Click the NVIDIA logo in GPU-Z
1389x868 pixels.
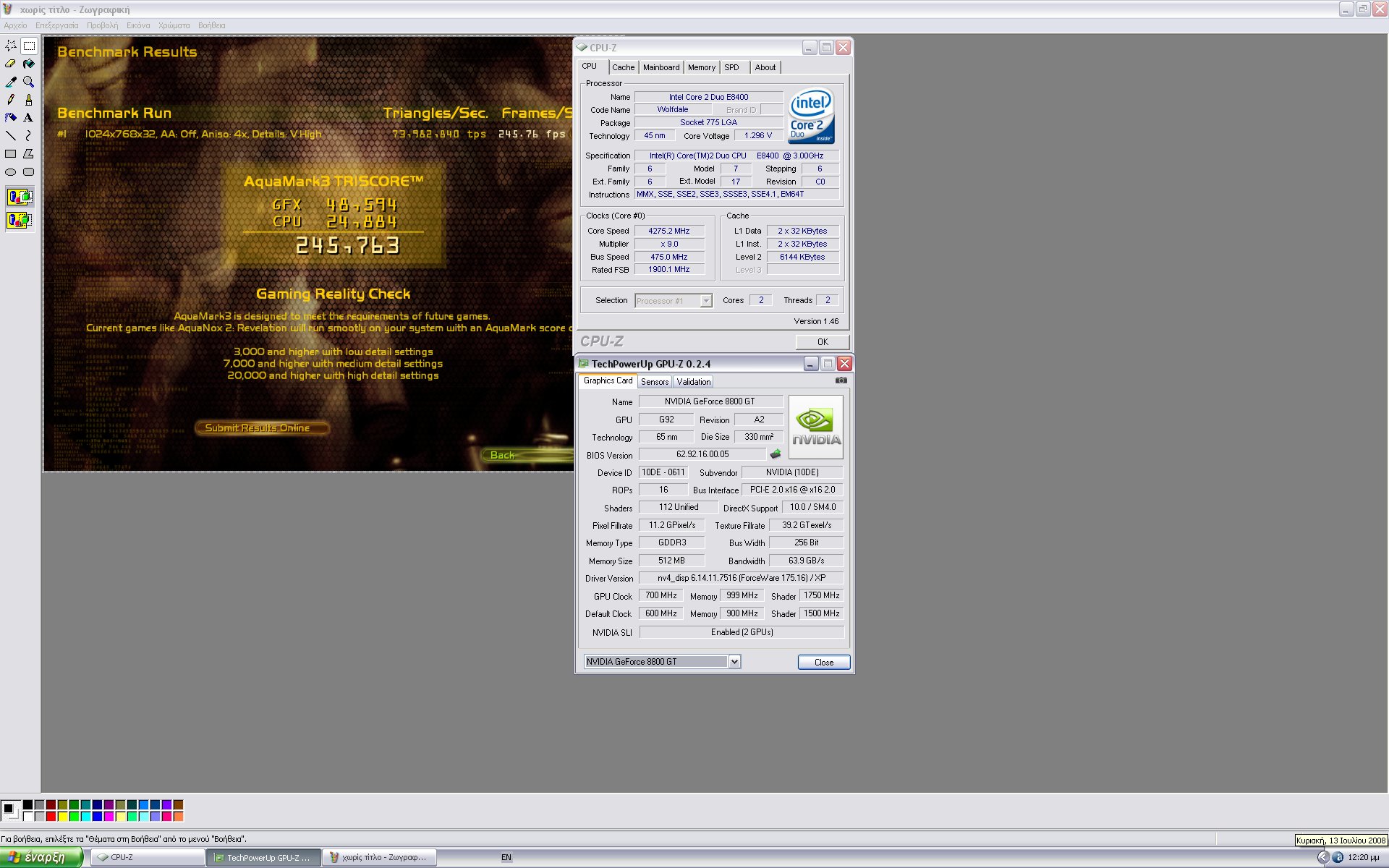pyautogui.click(x=815, y=427)
